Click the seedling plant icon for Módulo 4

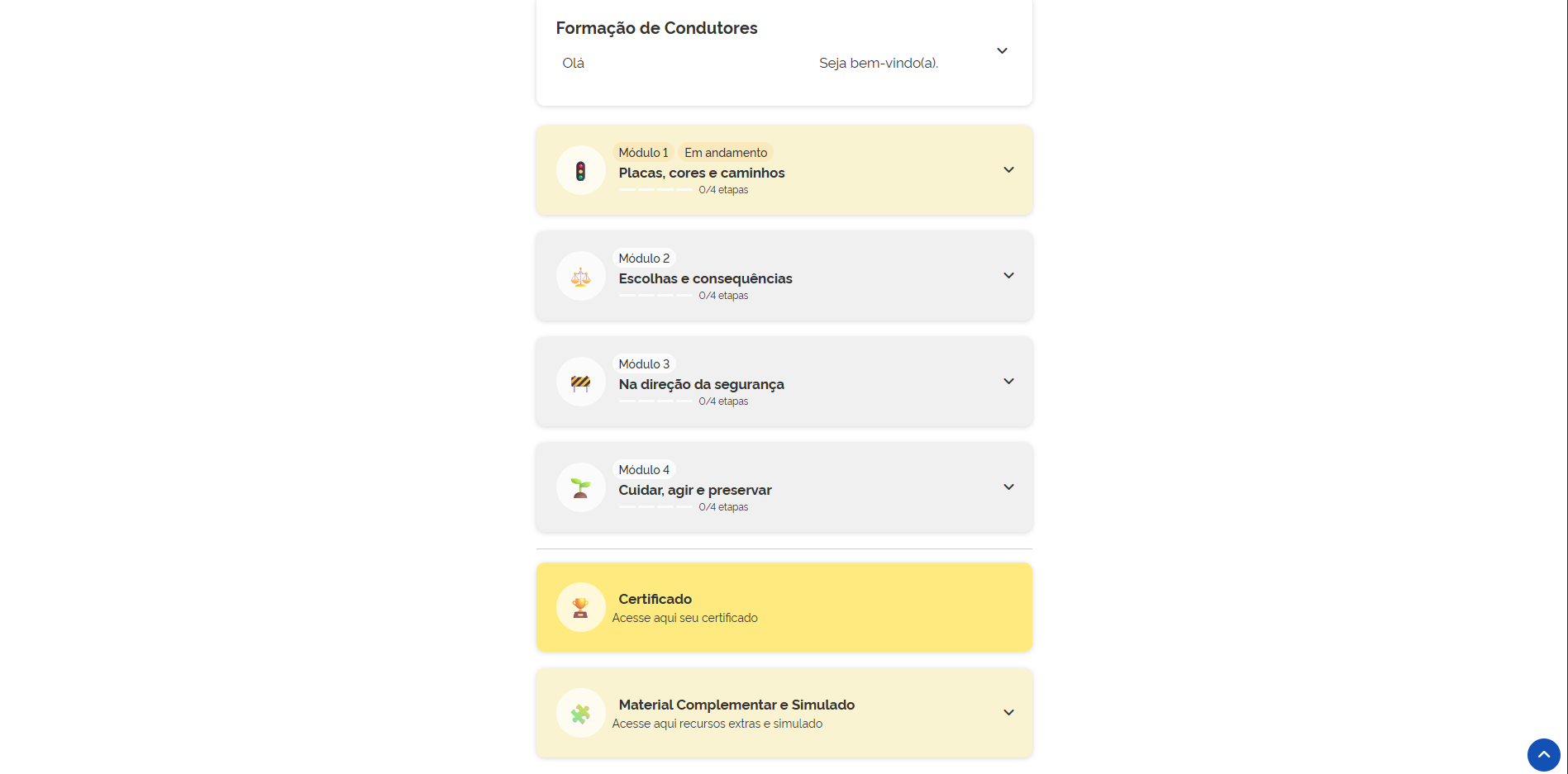[580, 488]
